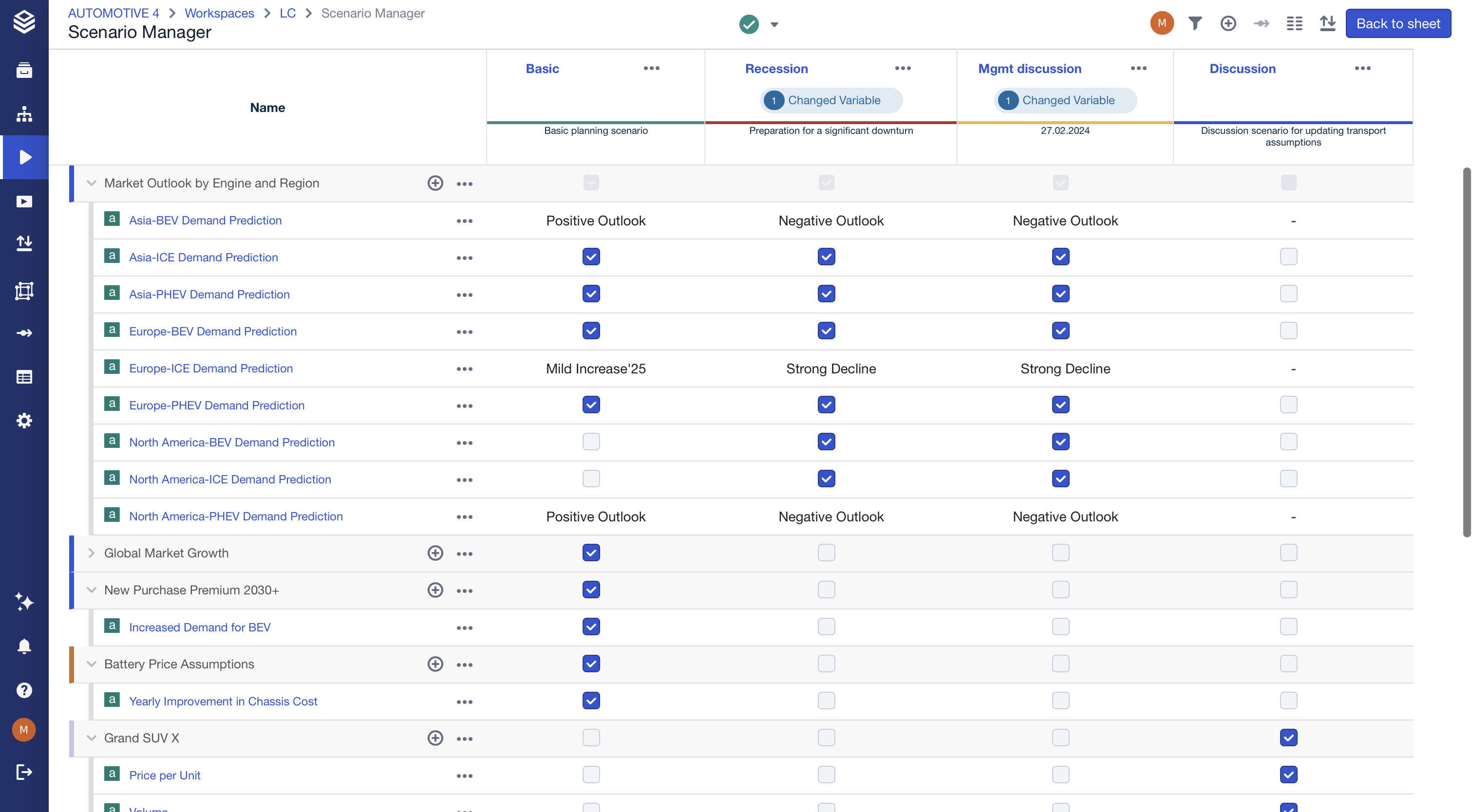This screenshot has height=812, width=1472.
Task: Open the Recession scenario three-dot menu
Action: 903,69
